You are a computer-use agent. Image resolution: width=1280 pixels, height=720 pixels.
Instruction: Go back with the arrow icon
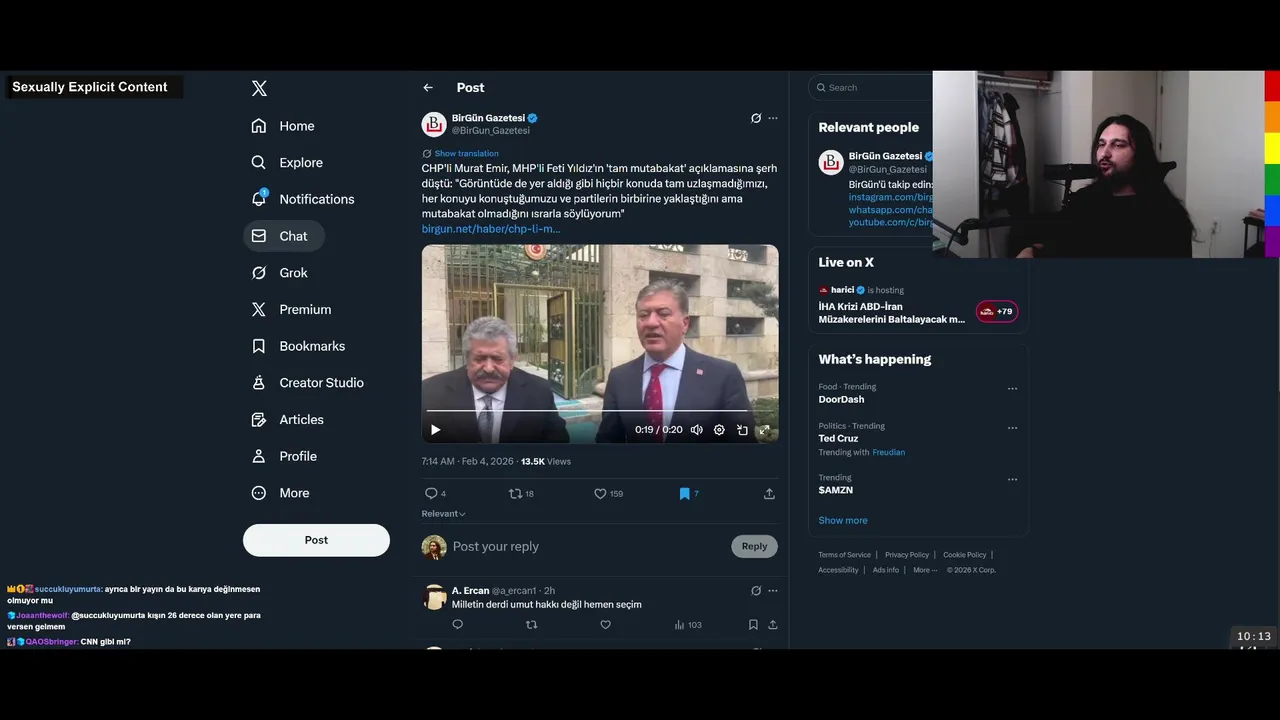(428, 88)
